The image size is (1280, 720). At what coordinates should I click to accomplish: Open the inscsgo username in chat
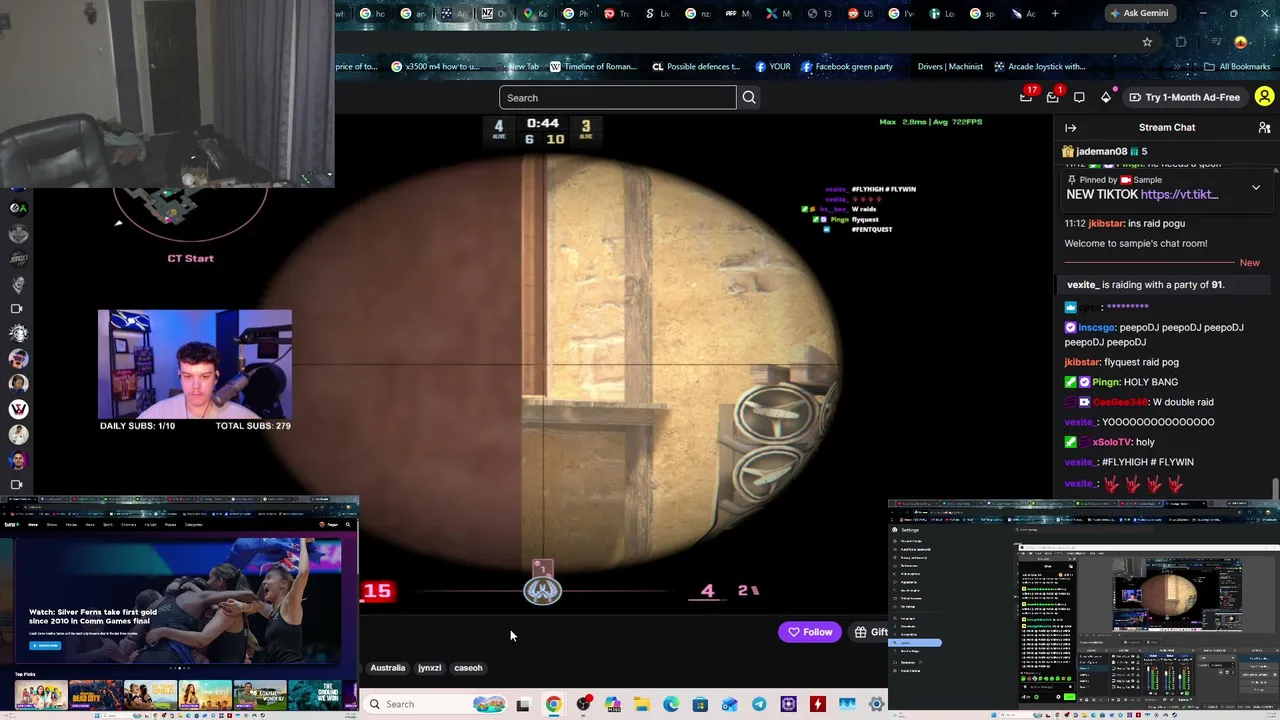tap(1097, 328)
